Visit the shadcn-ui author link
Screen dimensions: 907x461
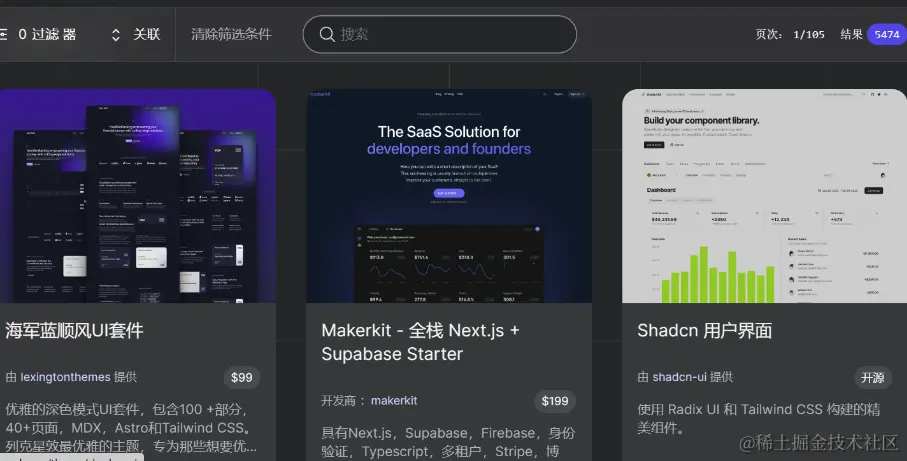click(680, 377)
